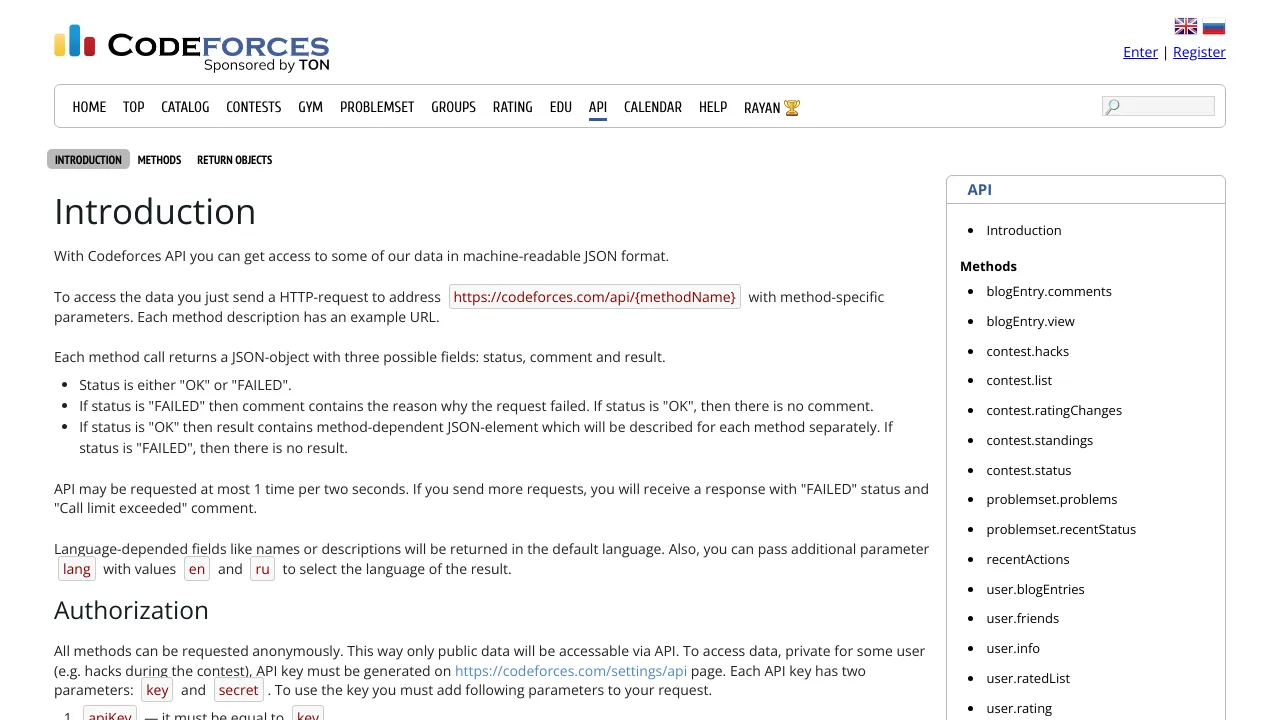
Task: Open the RATING menu item
Action: (x=513, y=107)
